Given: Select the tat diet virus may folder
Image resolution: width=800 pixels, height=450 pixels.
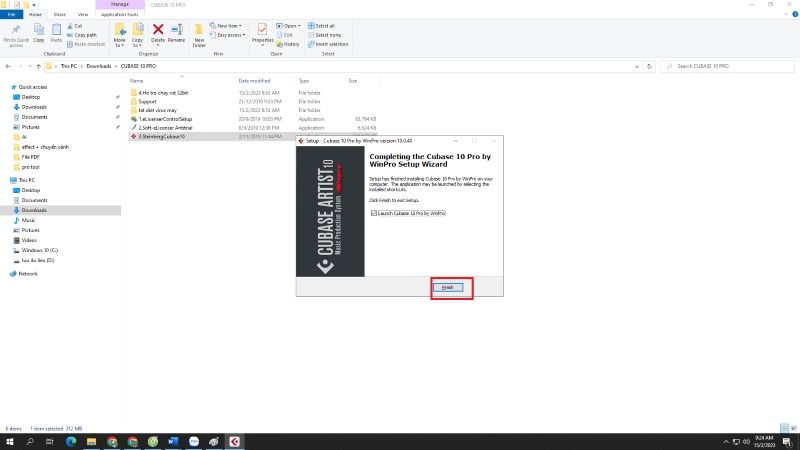Looking at the screenshot, I should pos(158,110).
